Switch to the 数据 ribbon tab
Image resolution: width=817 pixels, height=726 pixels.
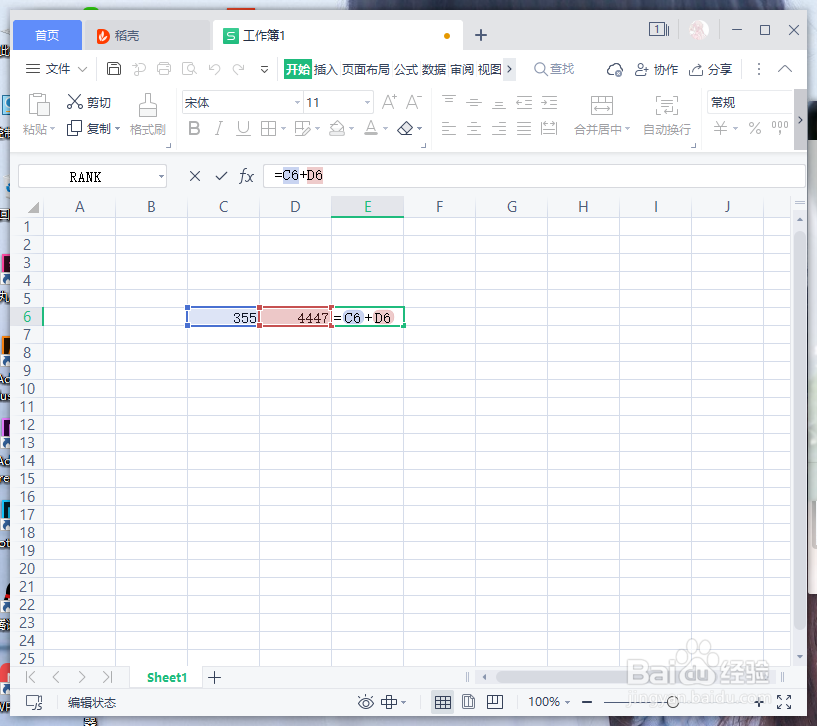click(x=434, y=69)
